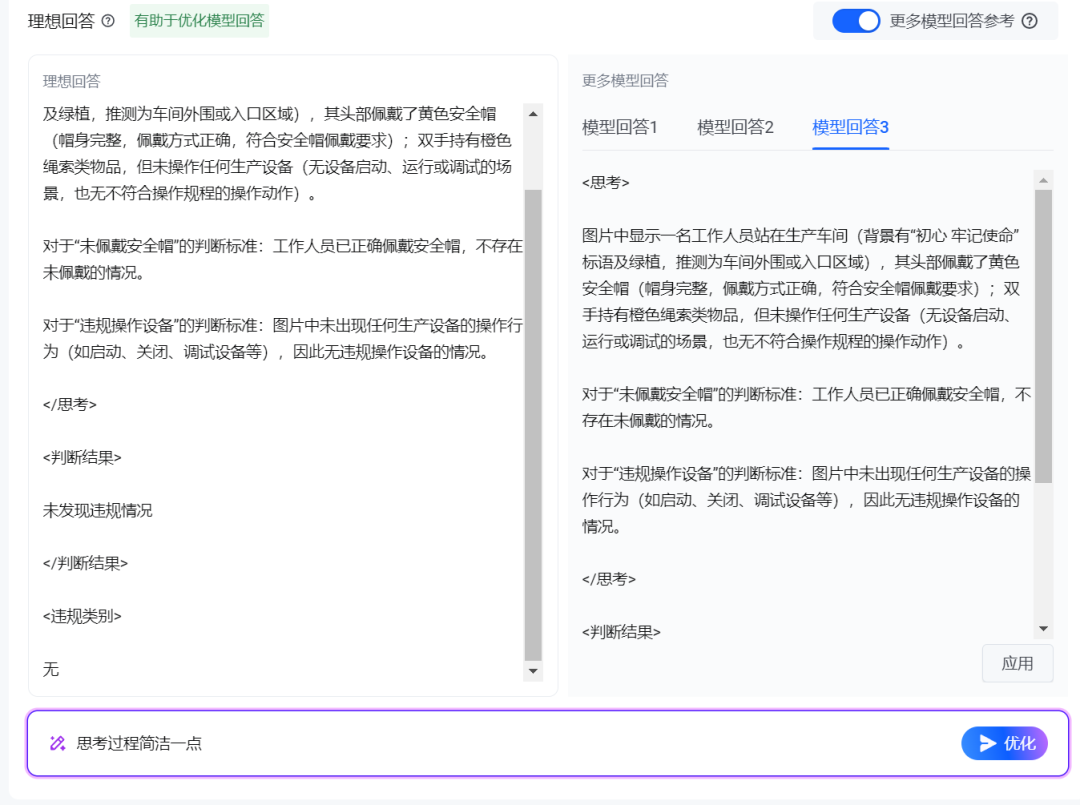
Task: Select the 模型回答3 tab
Action: 851,127
